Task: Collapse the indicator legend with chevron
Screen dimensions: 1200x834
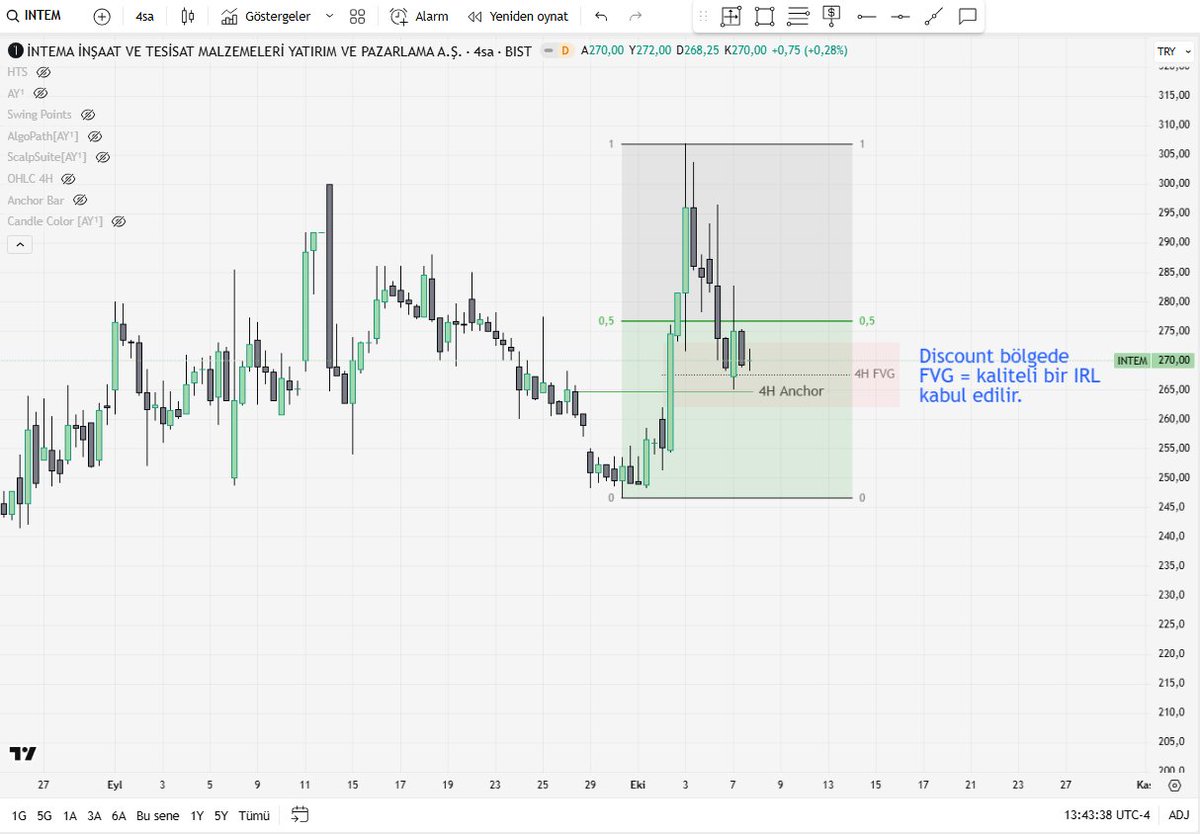Action: pyautogui.click(x=18, y=245)
